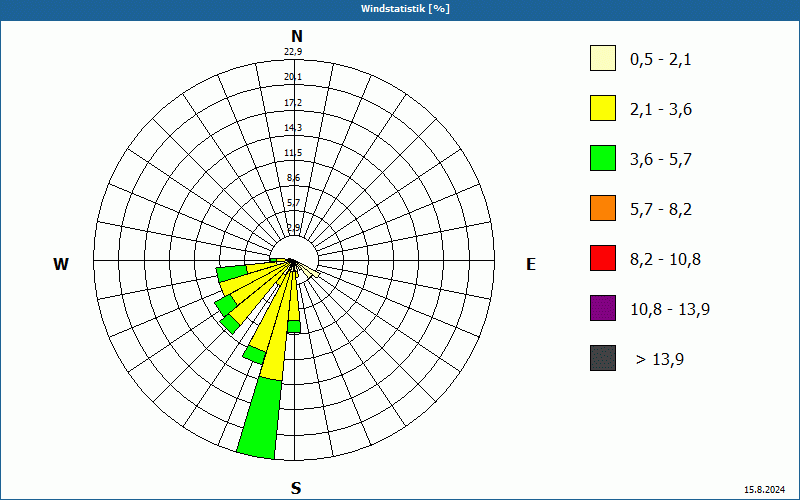
Task: Click the 14,3 ring value label
Action: pos(293,128)
